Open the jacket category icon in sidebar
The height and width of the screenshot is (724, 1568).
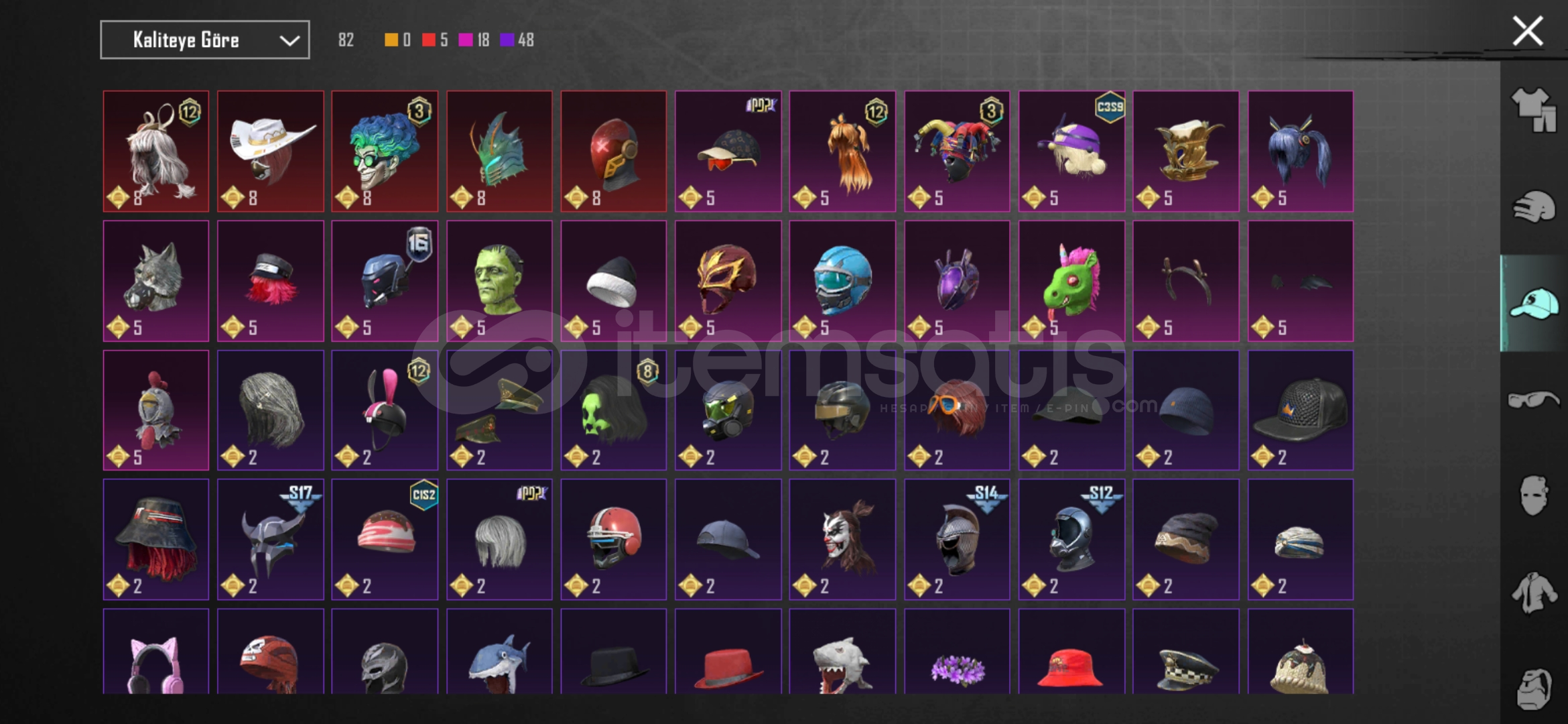(x=1533, y=593)
